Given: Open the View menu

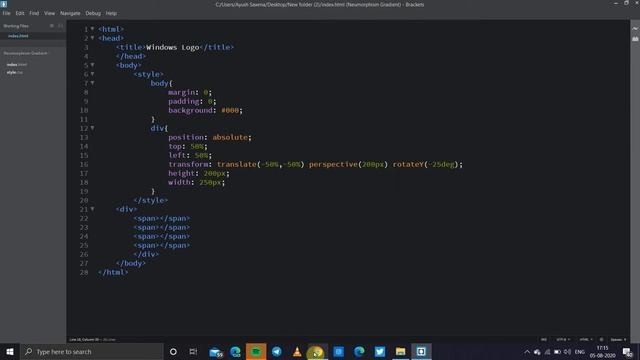Looking at the screenshot, I should click(49, 13).
